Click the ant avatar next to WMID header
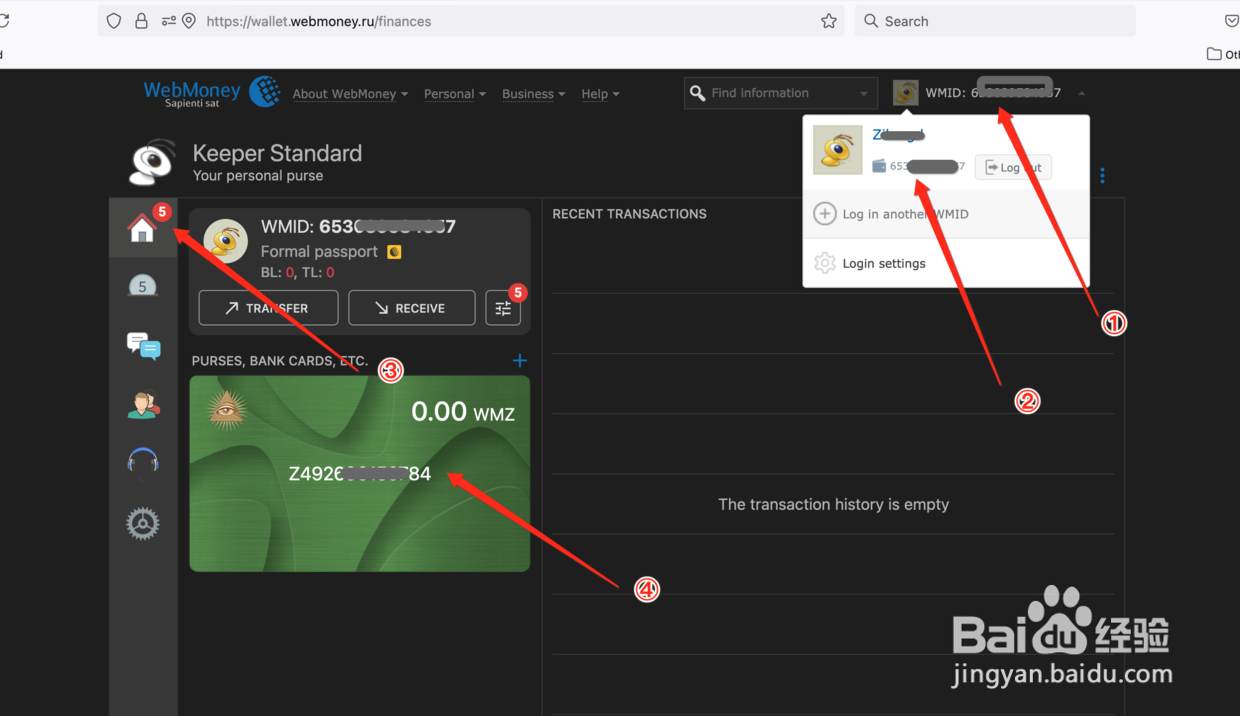This screenshot has width=1240, height=716. click(905, 93)
